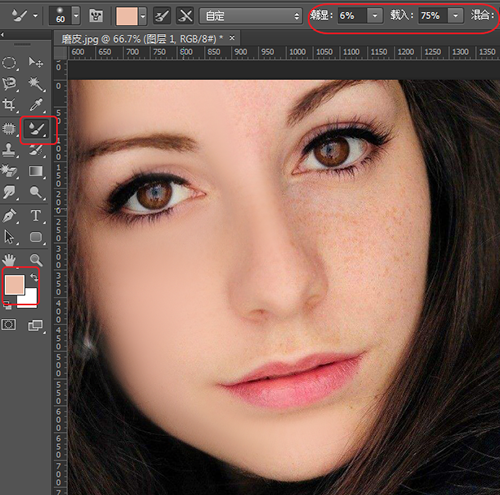Select the Lasso tool
This screenshot has height=495, width=500.
point(9,84)
